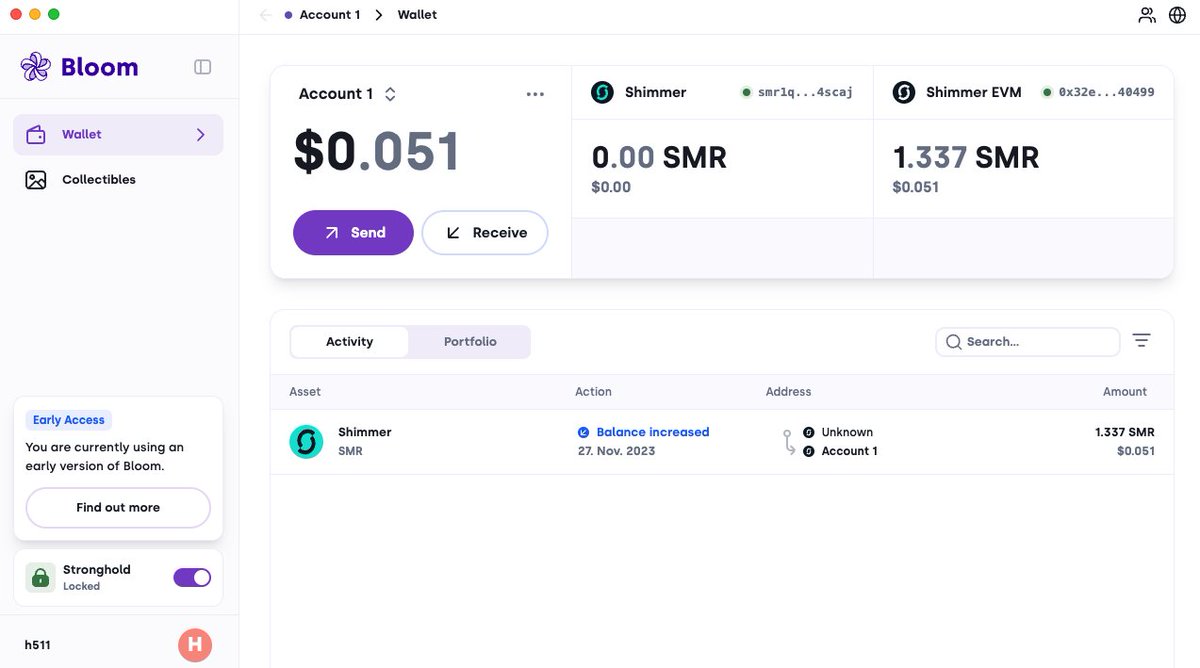
Task: Click the activity Search field
Action: (1028, 342)
